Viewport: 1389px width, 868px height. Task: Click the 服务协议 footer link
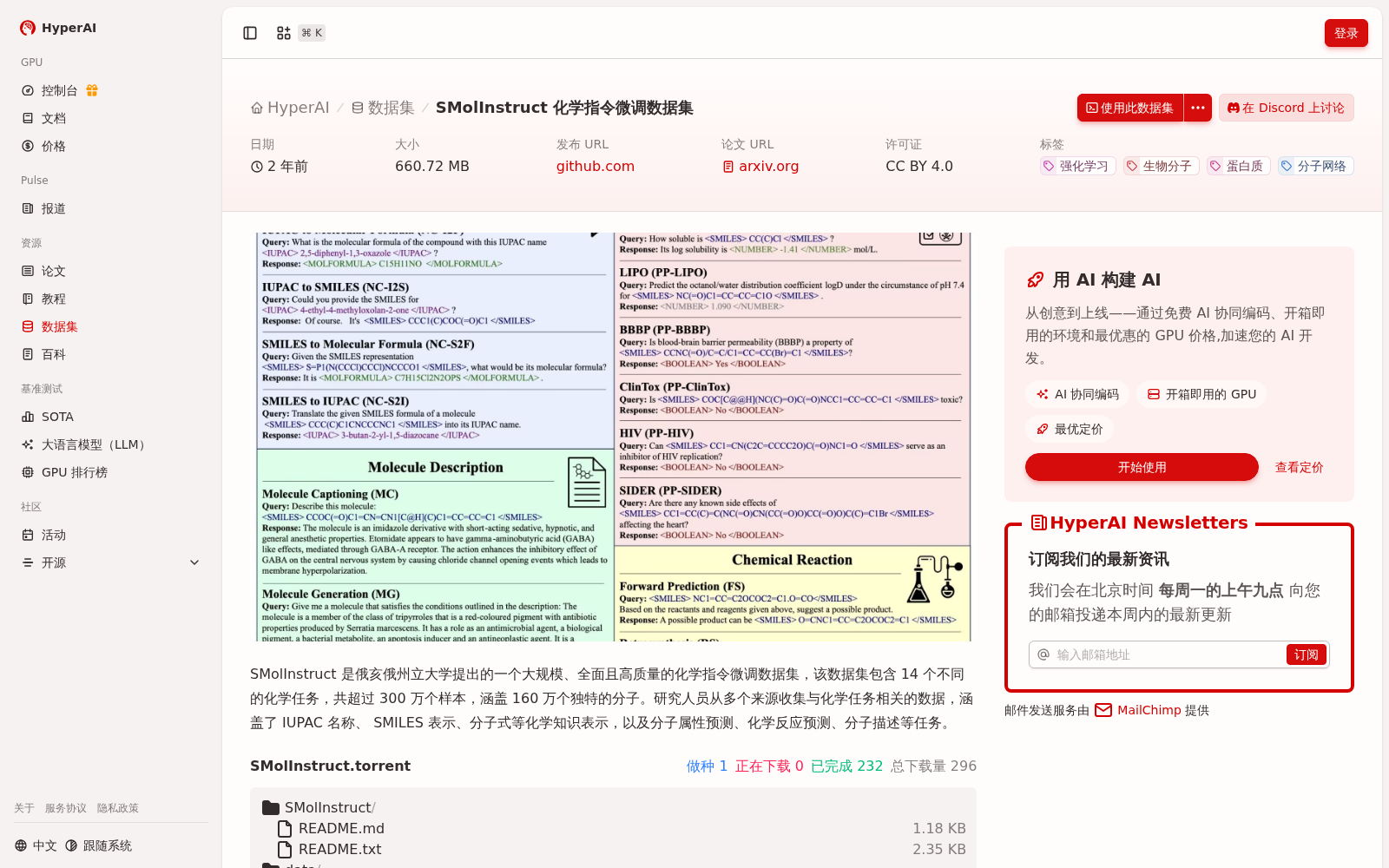[66, 808]
